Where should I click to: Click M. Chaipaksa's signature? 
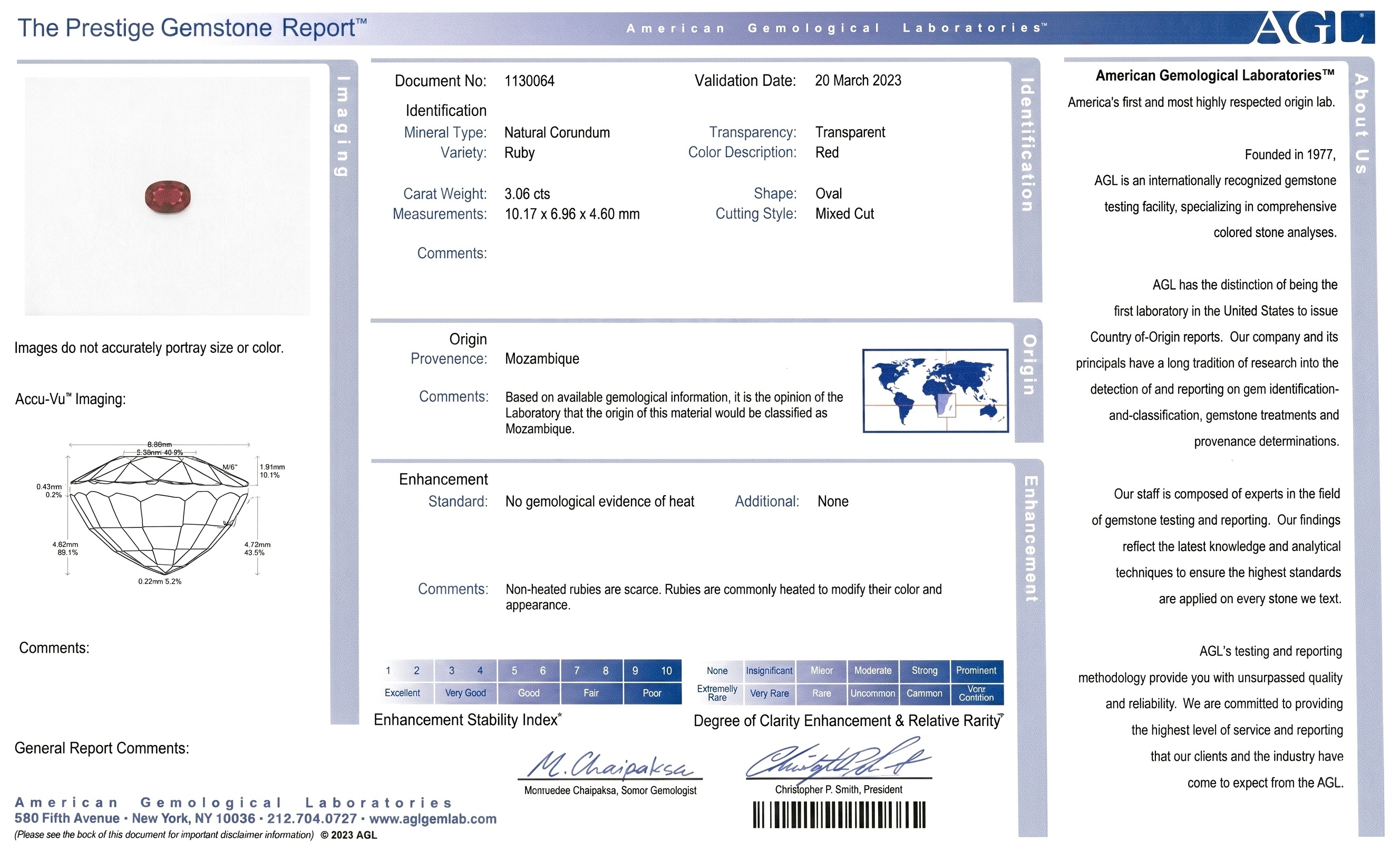pos(610,766)
